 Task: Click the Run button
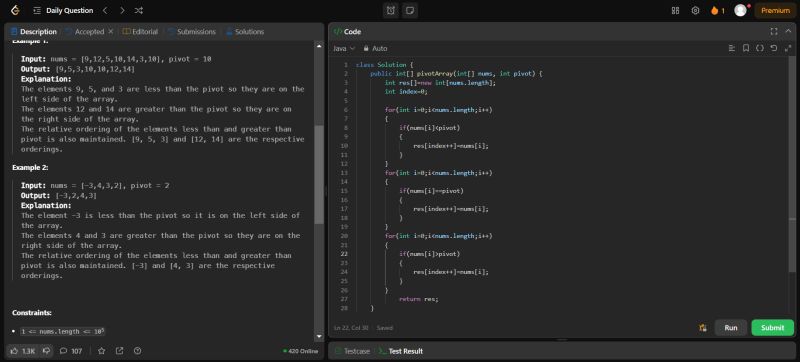pos(731,328)
